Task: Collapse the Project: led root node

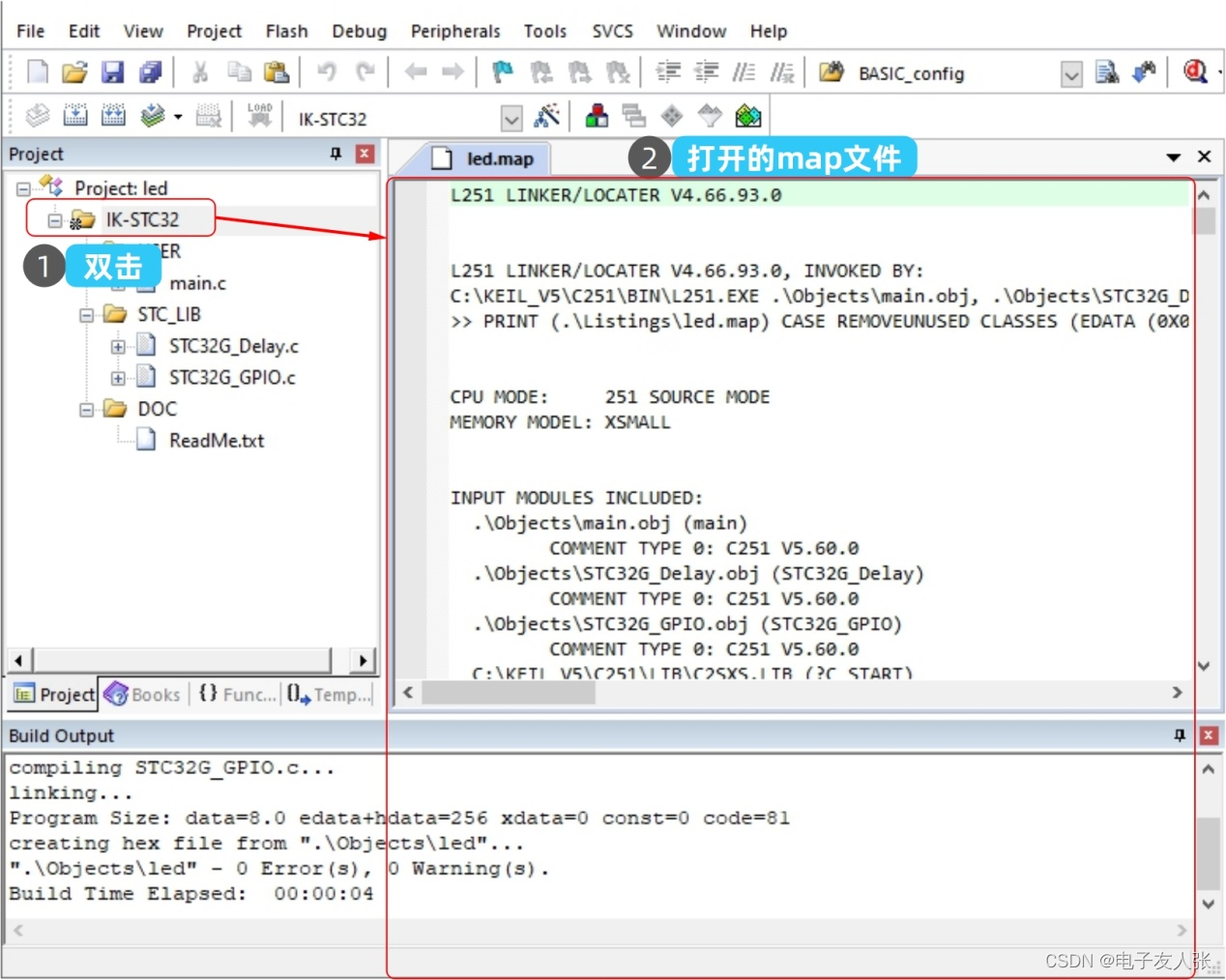Action: coord(23,188)
